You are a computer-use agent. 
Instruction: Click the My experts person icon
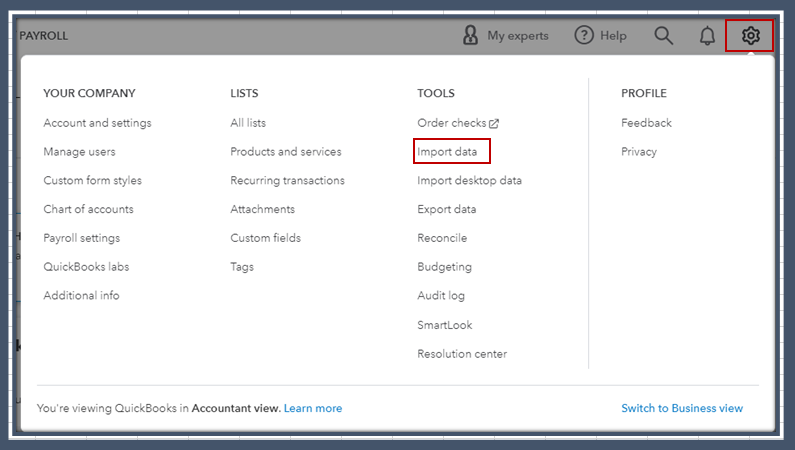click(x=470, y=35)
